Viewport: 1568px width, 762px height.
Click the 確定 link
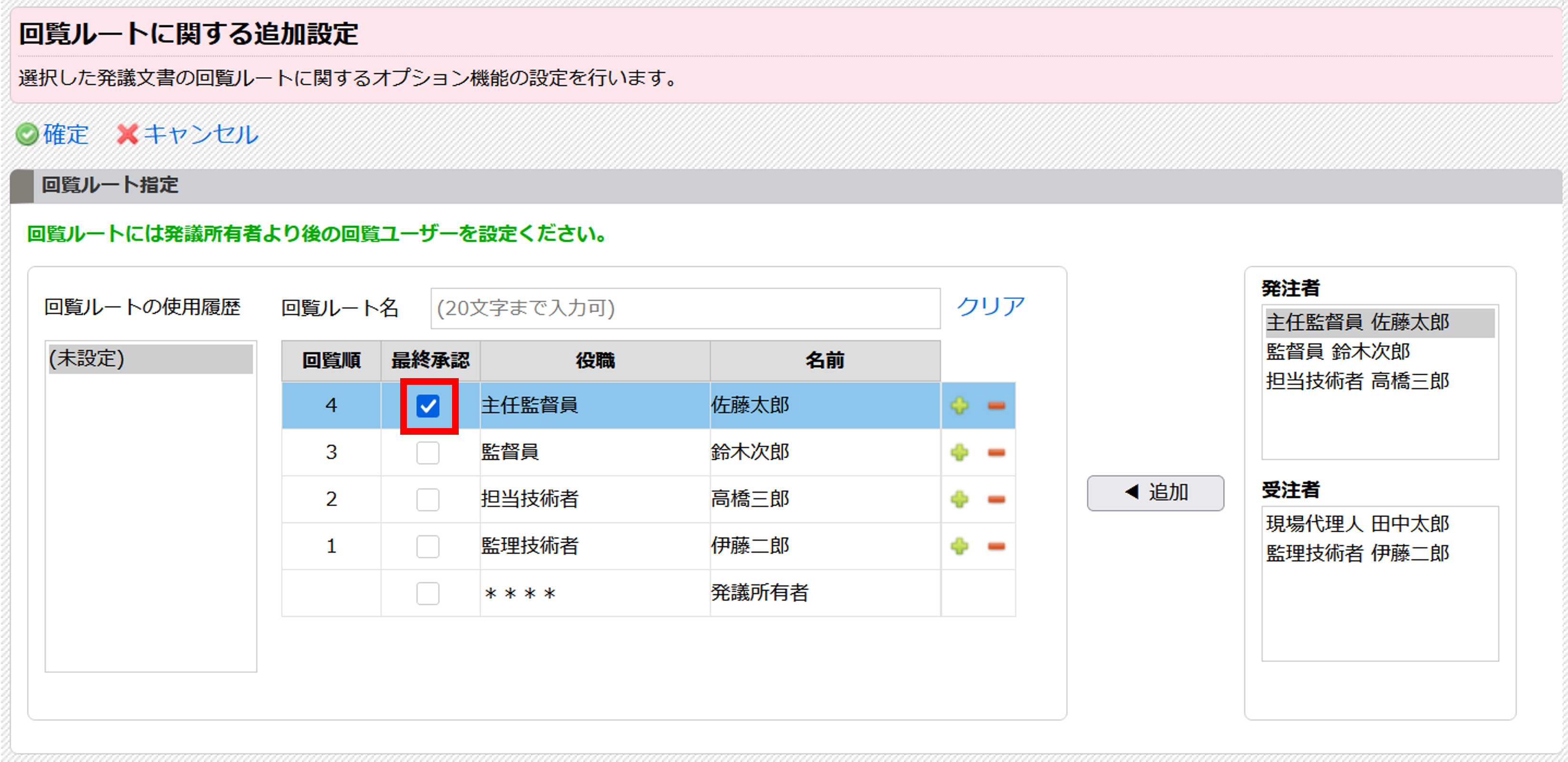[66, 135]
